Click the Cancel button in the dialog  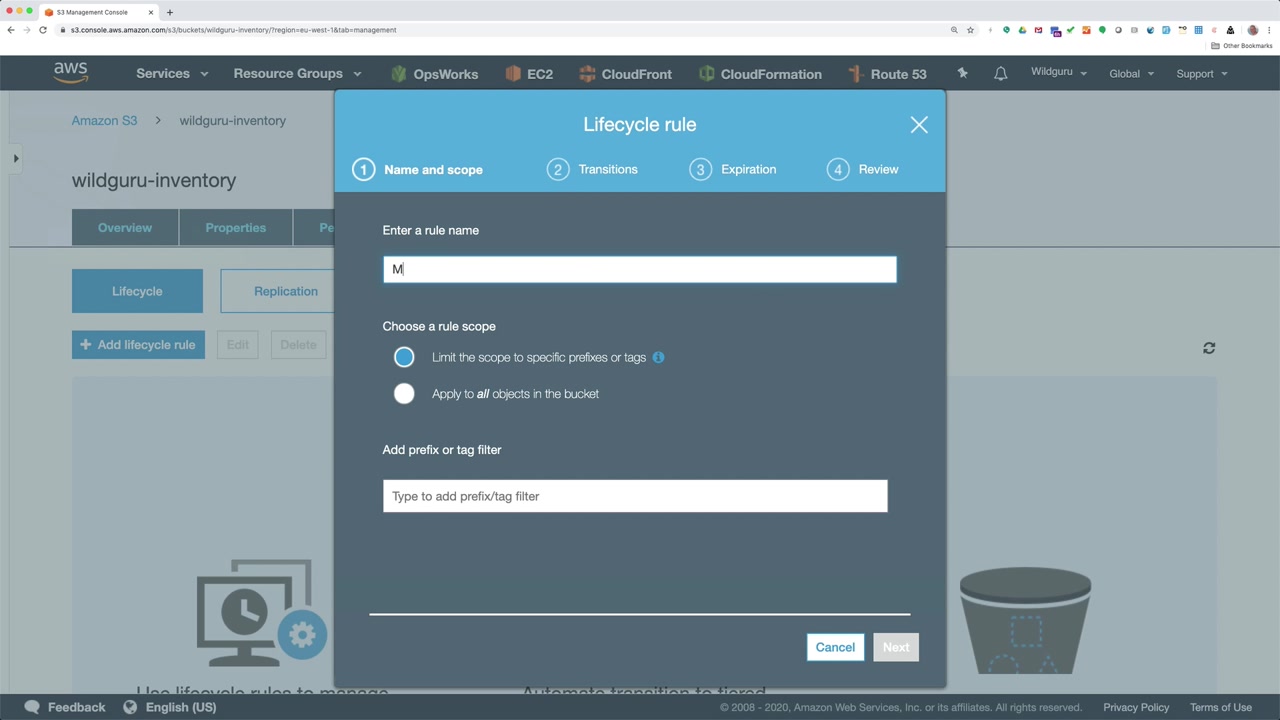point(835,647)
